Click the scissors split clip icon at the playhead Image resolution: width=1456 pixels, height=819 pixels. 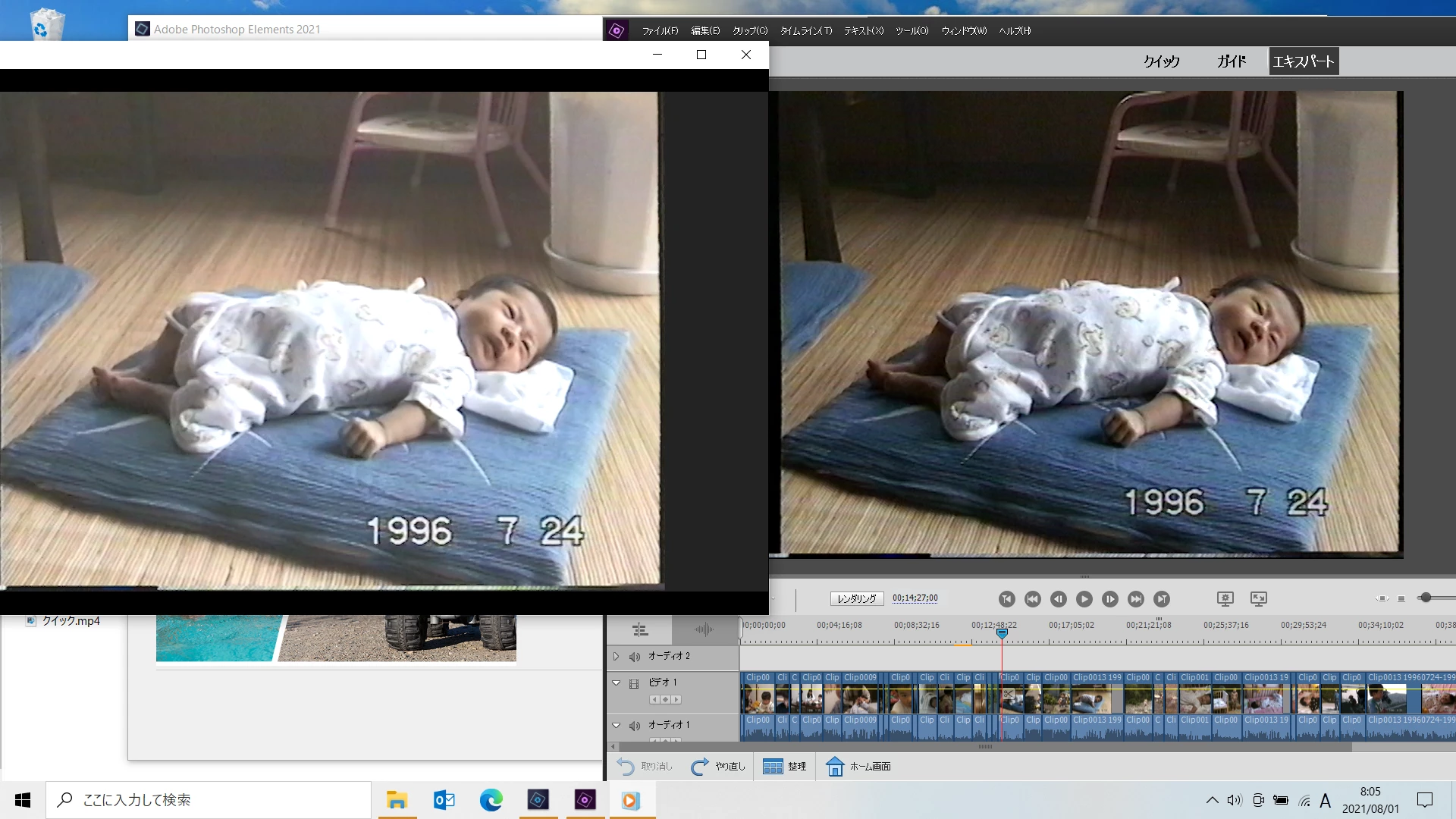1009,693
